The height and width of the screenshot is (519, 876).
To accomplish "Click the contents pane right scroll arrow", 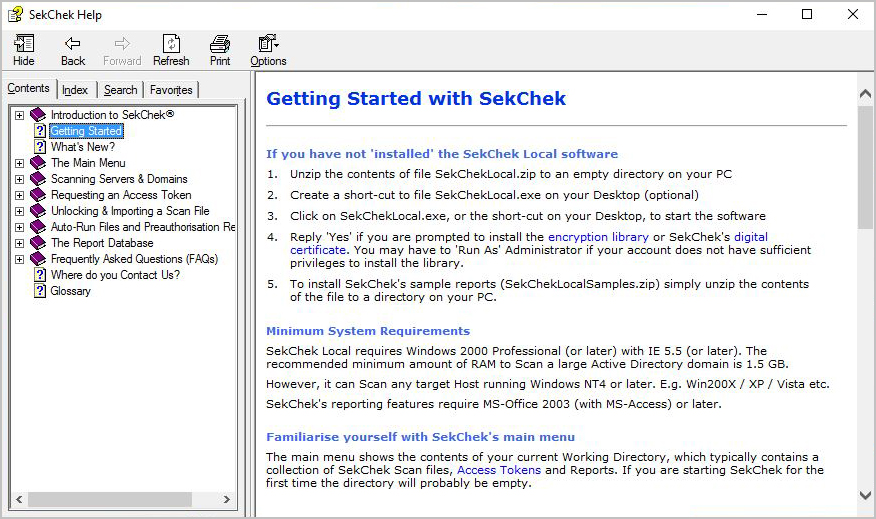I will [226, 499].
